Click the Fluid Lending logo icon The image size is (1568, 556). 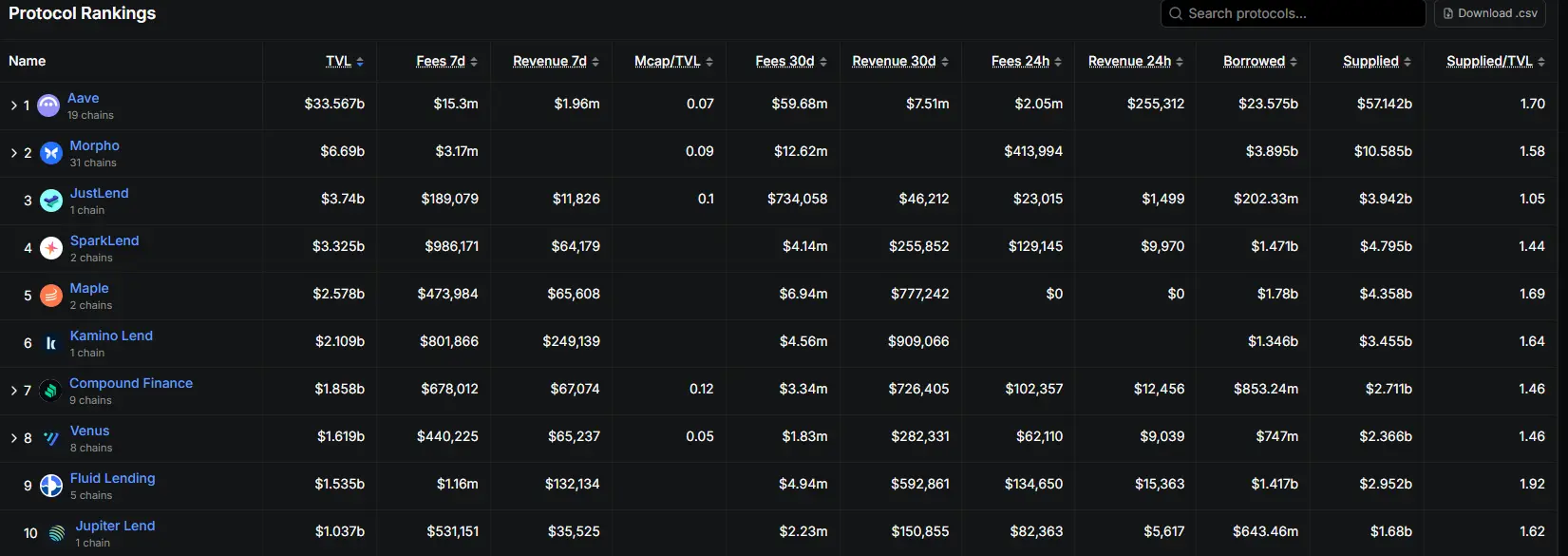51,486
